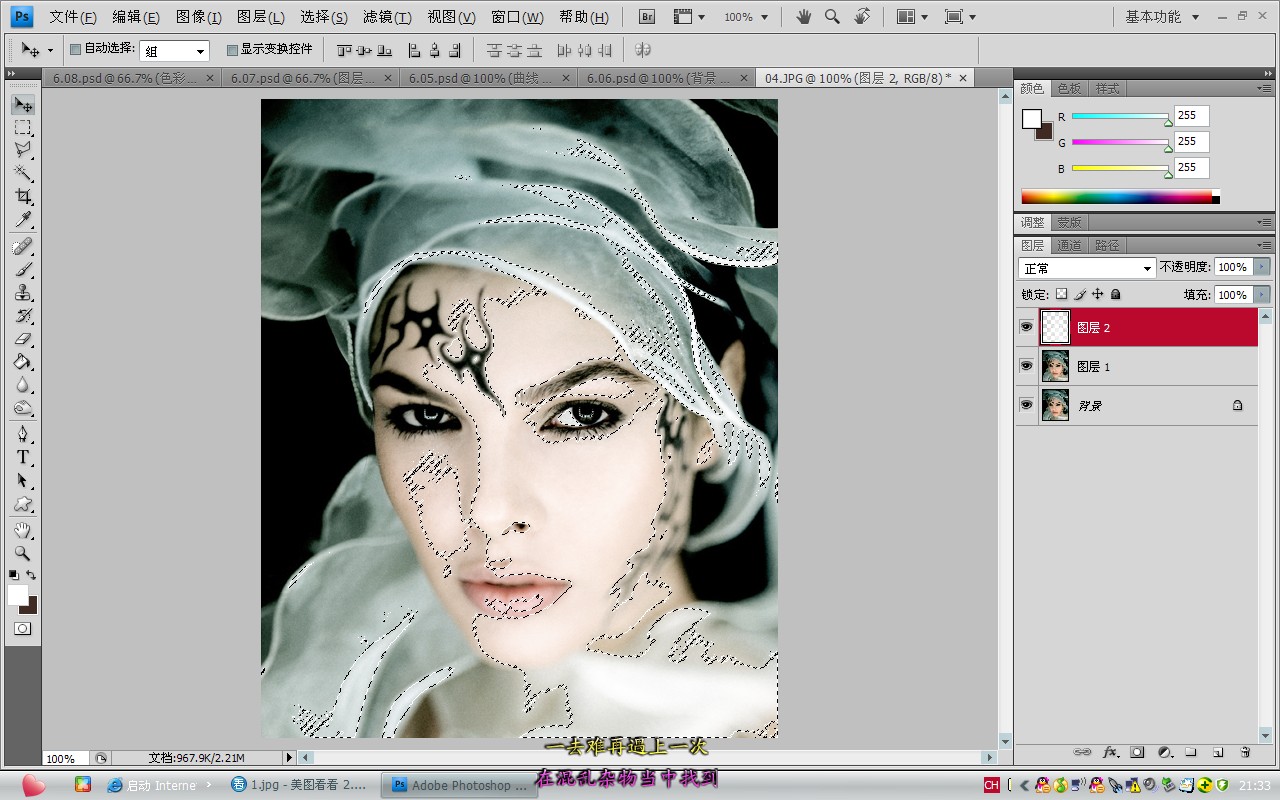The width and height of the screenshot is (1280, 800).
Task: Select the Magic Wand tool
Action: (x=23, y=173)
